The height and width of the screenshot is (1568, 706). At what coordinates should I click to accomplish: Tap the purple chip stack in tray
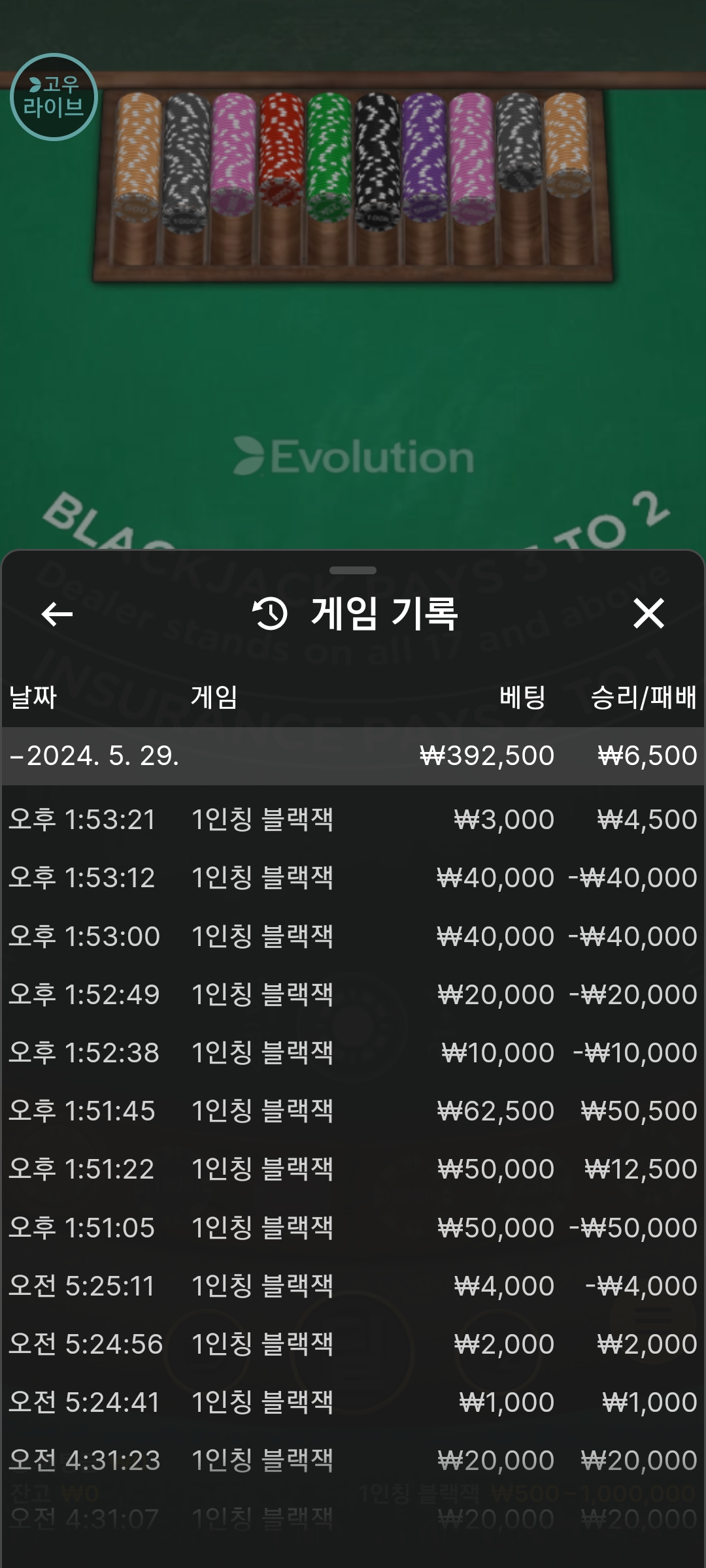(425, 155)
